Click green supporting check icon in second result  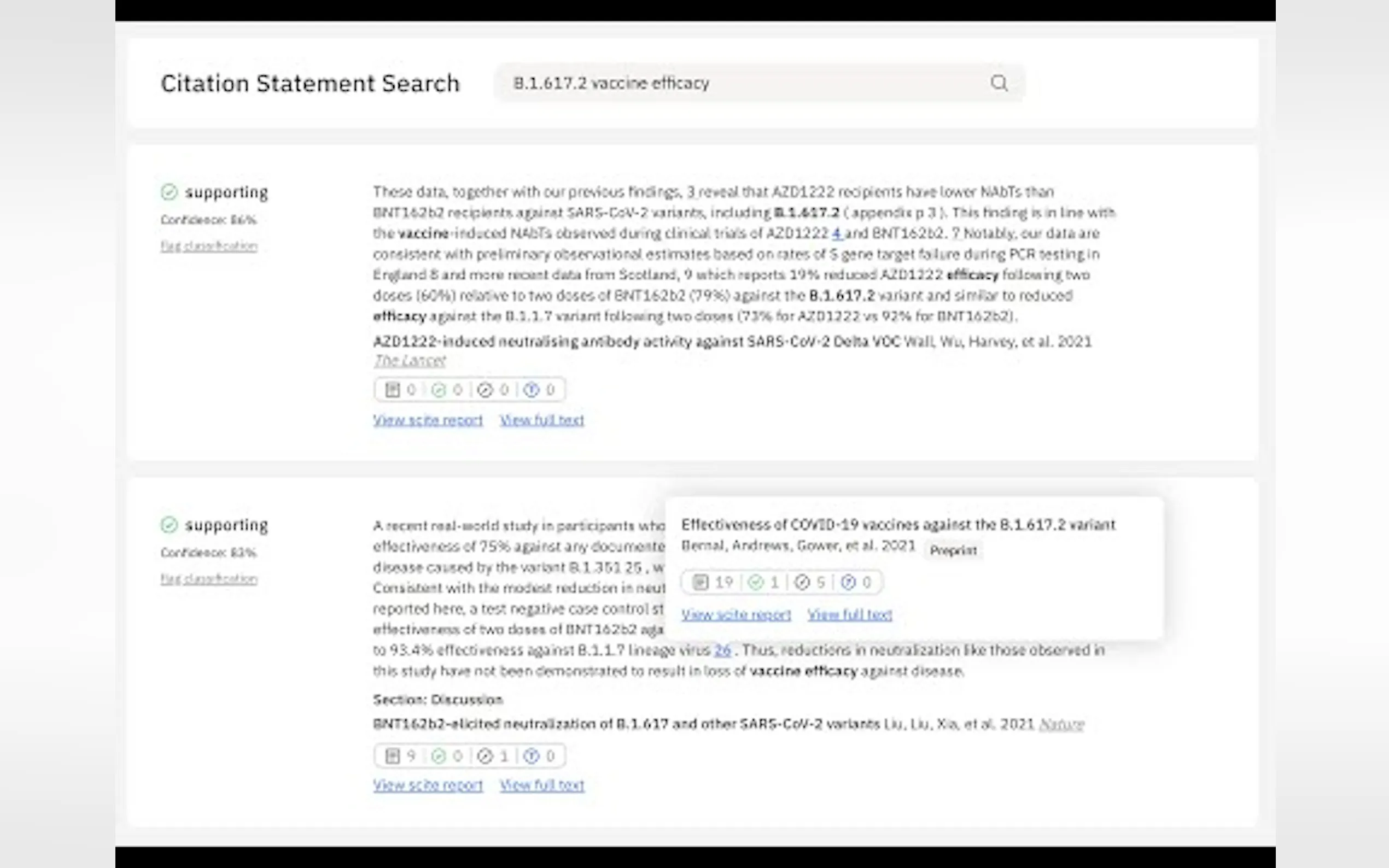click(x=169, y=525)
